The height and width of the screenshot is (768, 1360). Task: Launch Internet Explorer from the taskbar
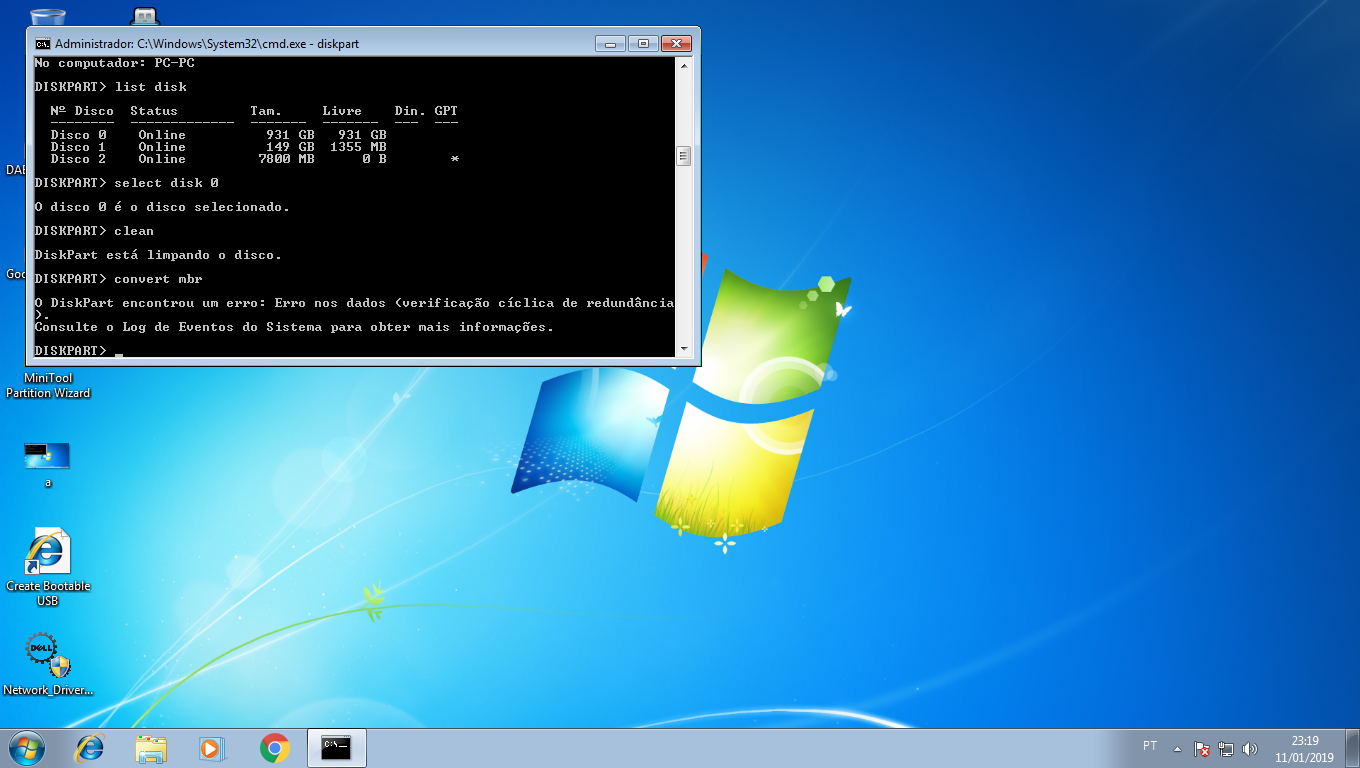coord(90,747)
